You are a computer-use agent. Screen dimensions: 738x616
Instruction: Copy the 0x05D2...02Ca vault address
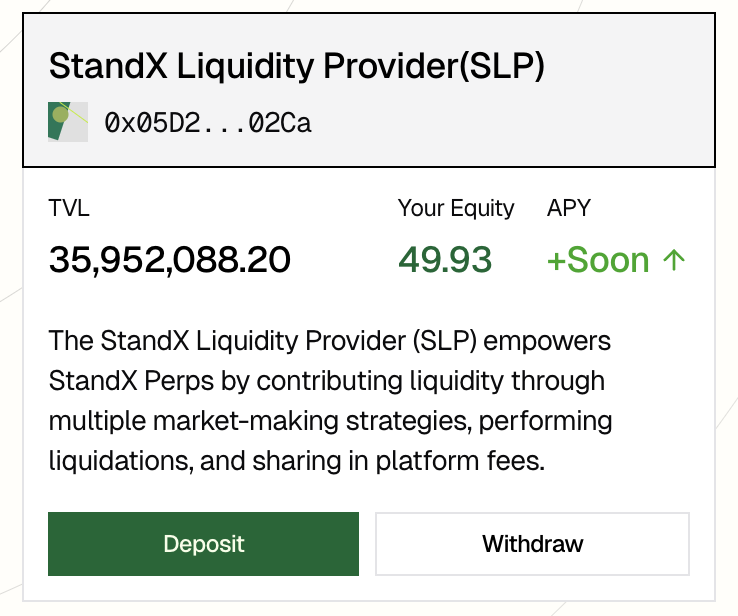coord(208,123)
